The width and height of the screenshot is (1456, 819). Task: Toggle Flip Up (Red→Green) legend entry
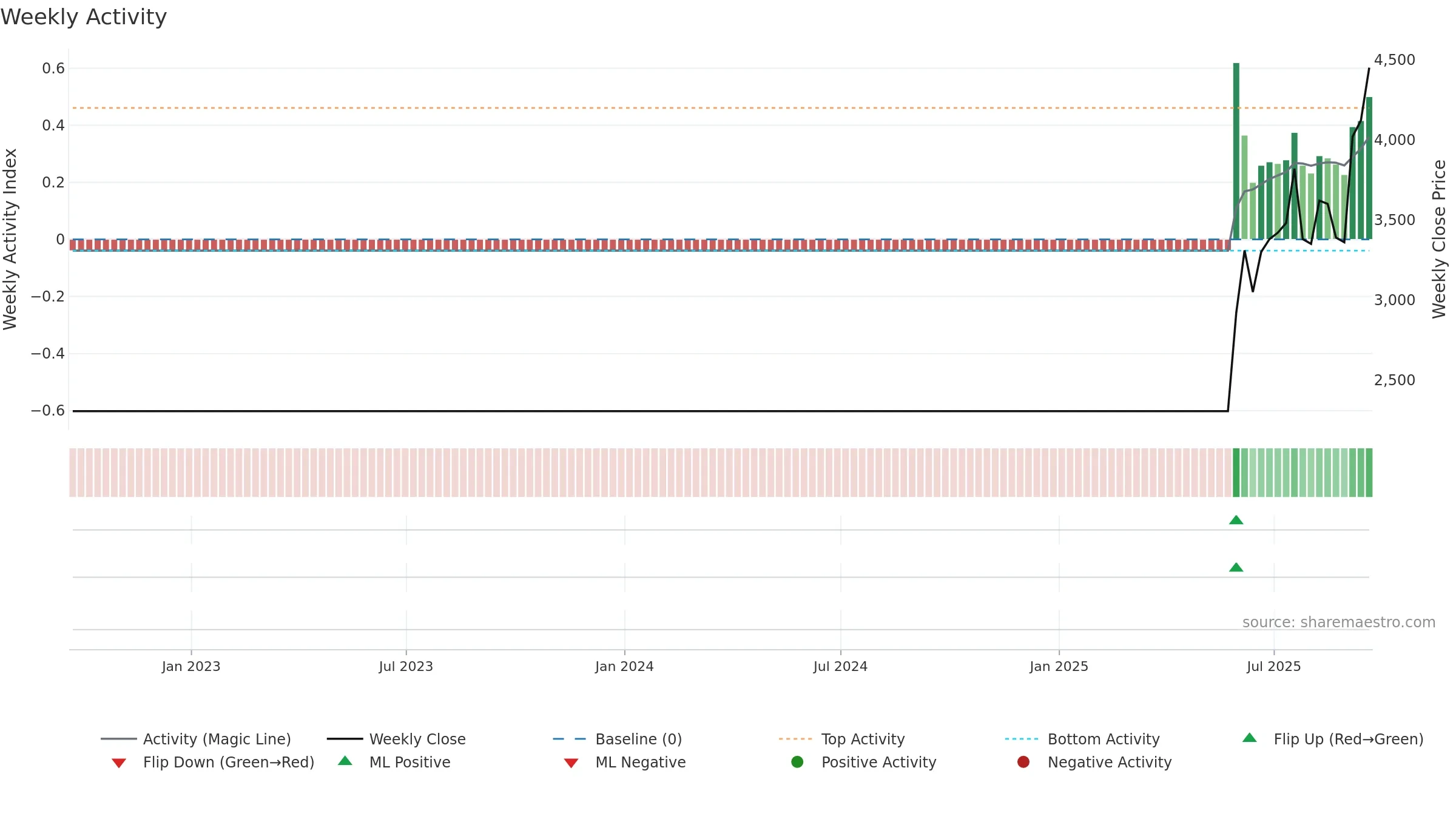[1333, 739]
